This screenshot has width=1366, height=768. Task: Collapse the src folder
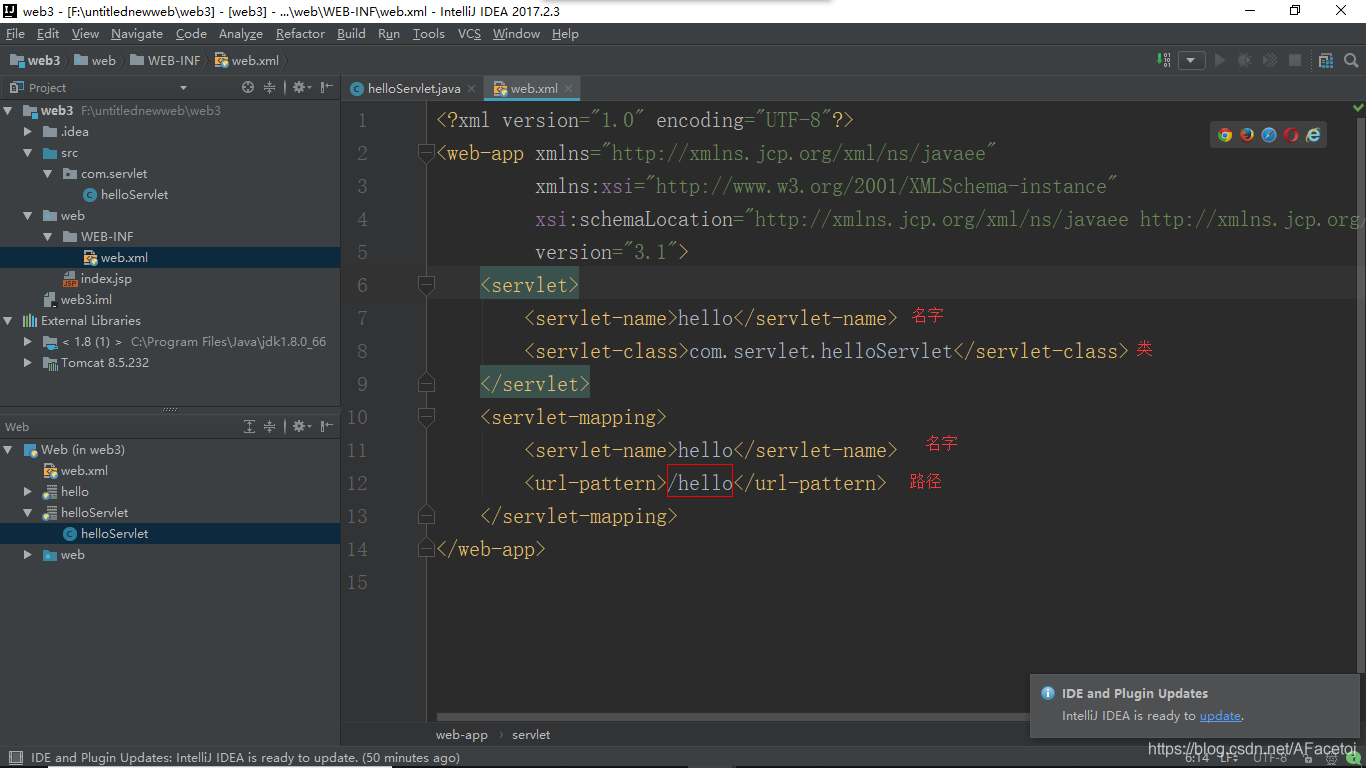29,153
